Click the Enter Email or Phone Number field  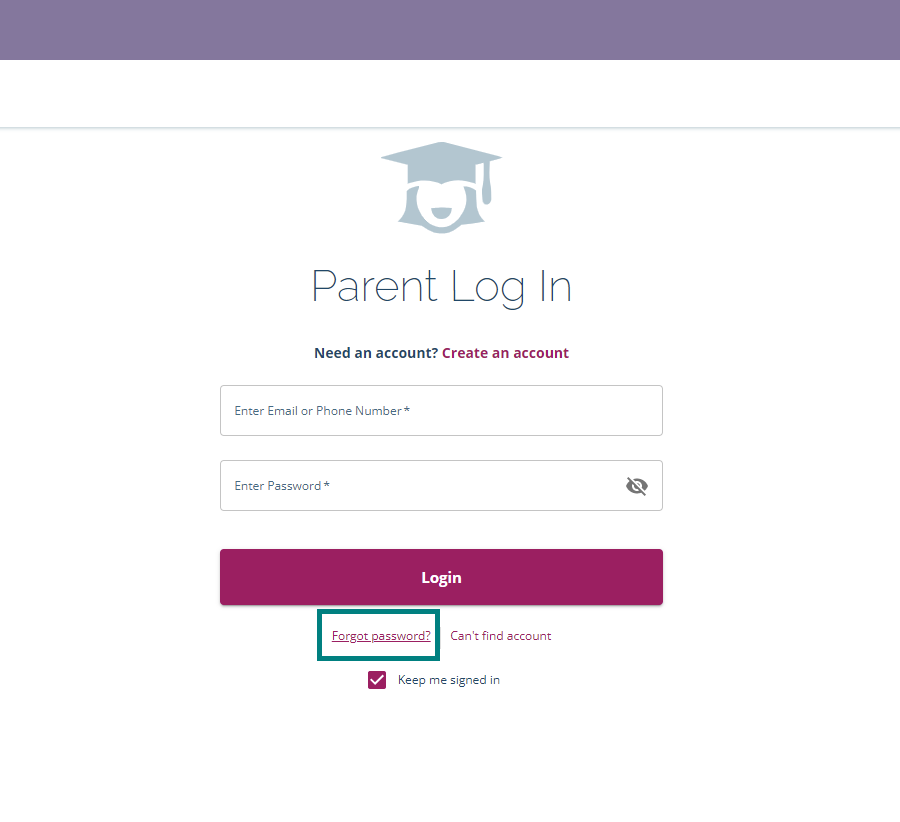click(441, 410)
